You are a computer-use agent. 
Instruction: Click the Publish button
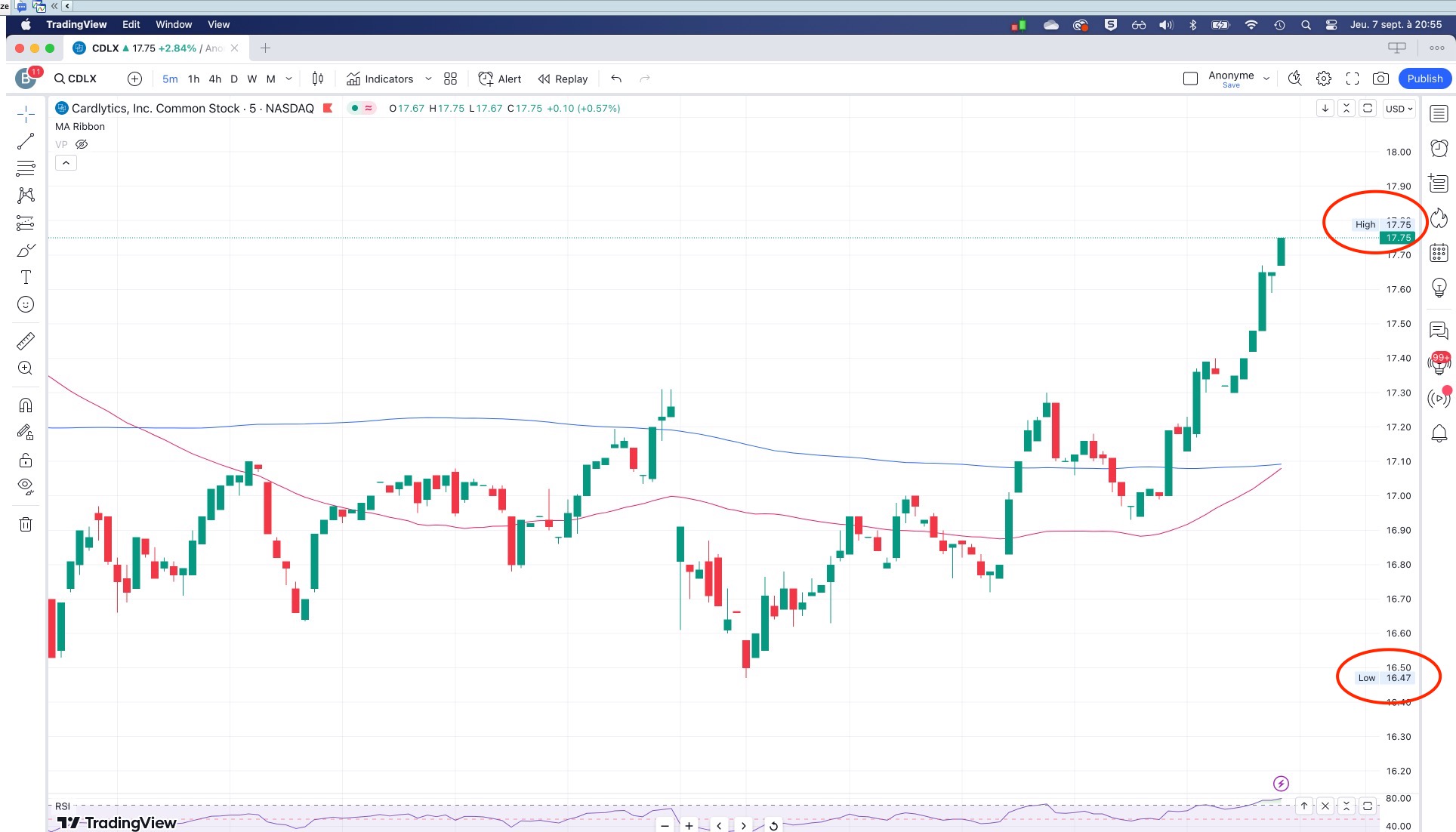pyautogui.click(x=1424, y=79)
